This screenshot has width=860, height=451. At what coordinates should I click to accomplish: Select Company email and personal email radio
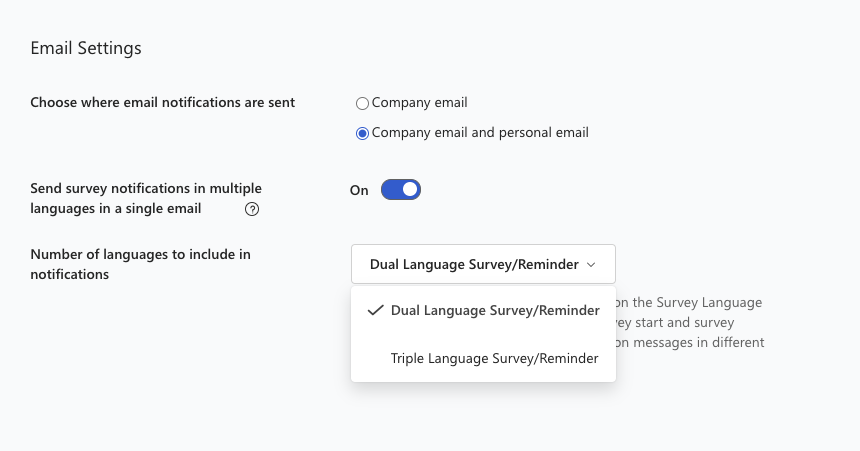point(362,133)
